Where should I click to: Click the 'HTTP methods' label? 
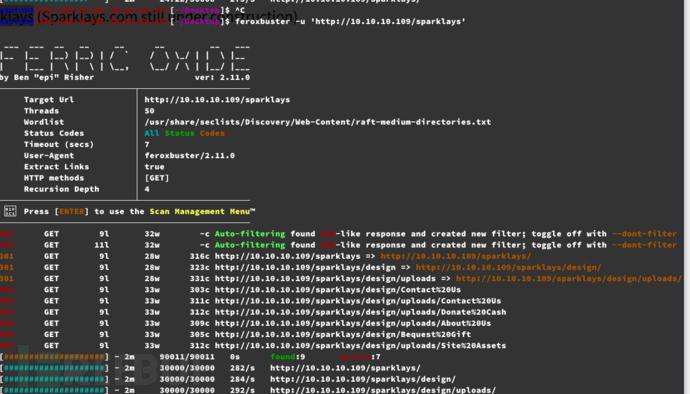(54, 178)
